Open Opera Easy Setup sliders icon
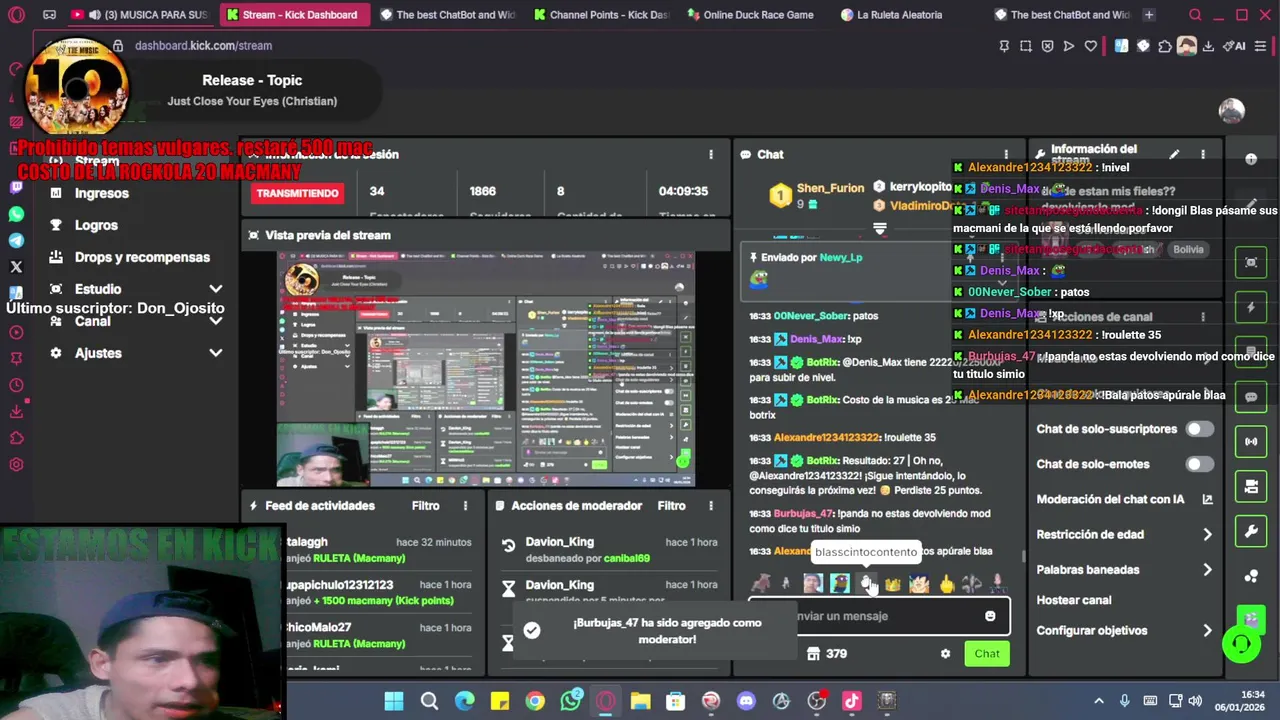This screenshot has height=720, width=1280. tap(1262, 46)
